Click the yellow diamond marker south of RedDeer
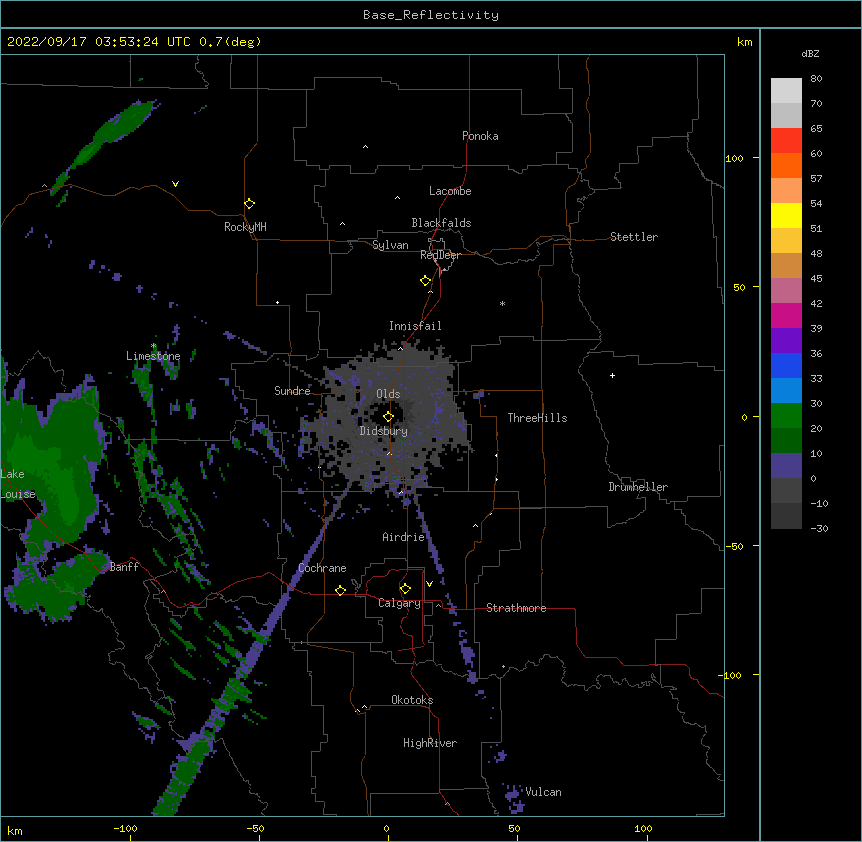 coord(426,281)
